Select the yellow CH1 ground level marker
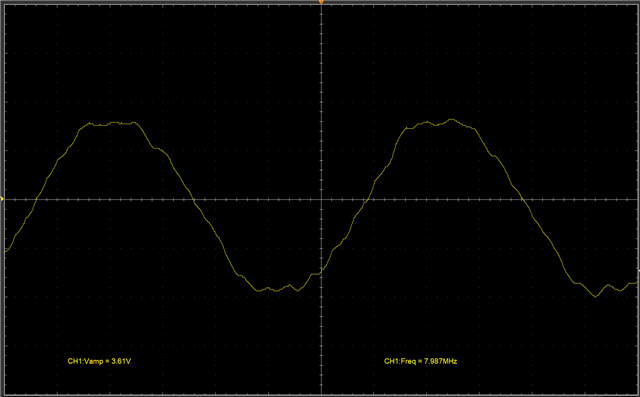Screen dimensions: 640x397 point(2,199)
